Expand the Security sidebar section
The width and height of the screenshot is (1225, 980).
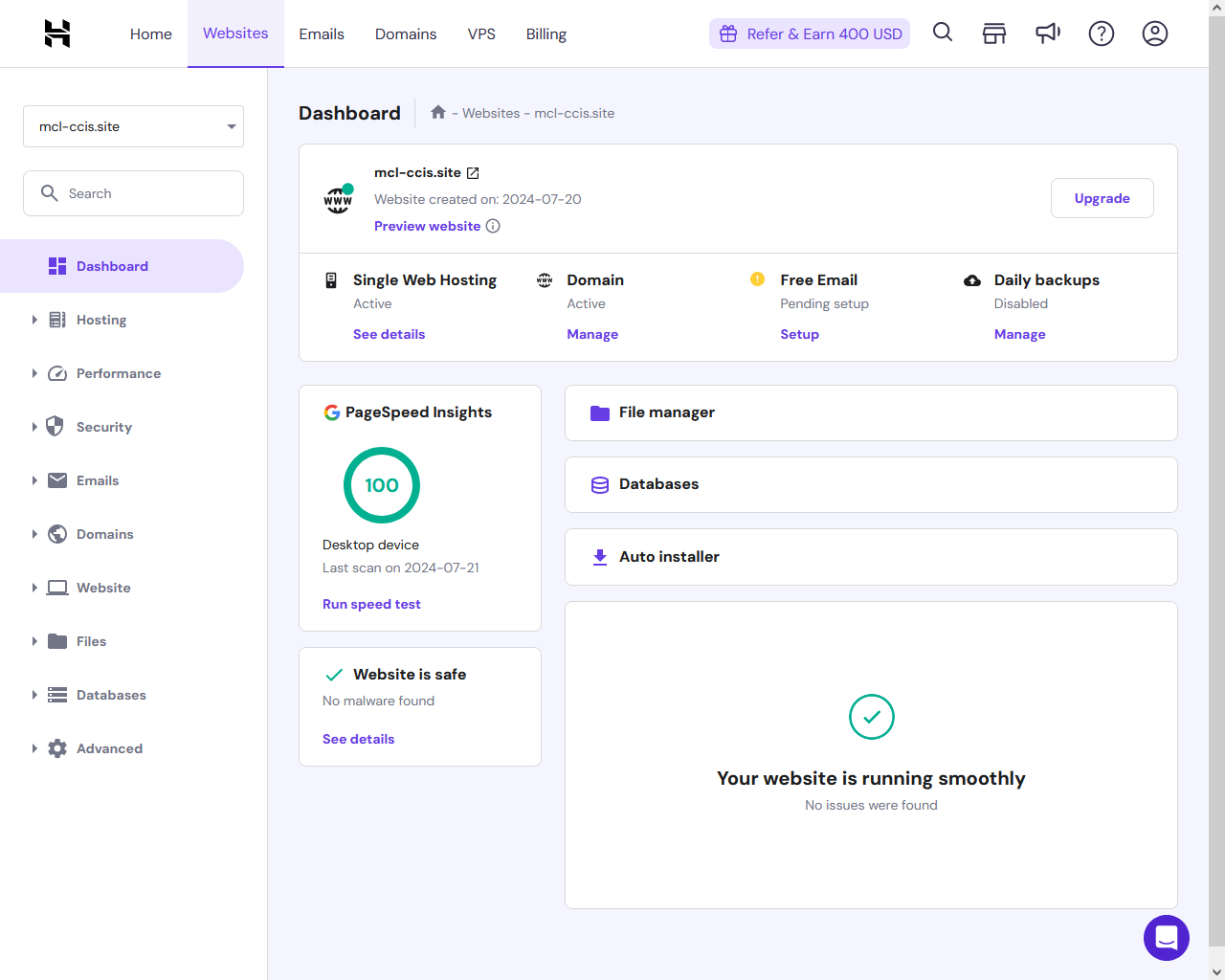[103, 427]
